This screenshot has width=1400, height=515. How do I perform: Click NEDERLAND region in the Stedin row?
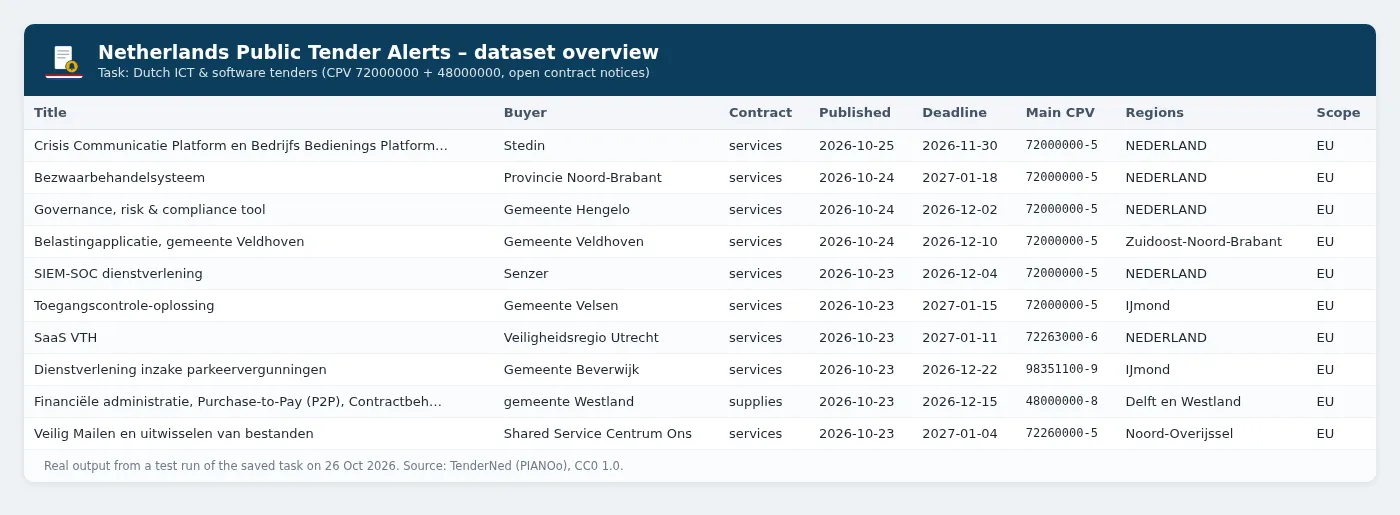click(x=1166, y=146)
